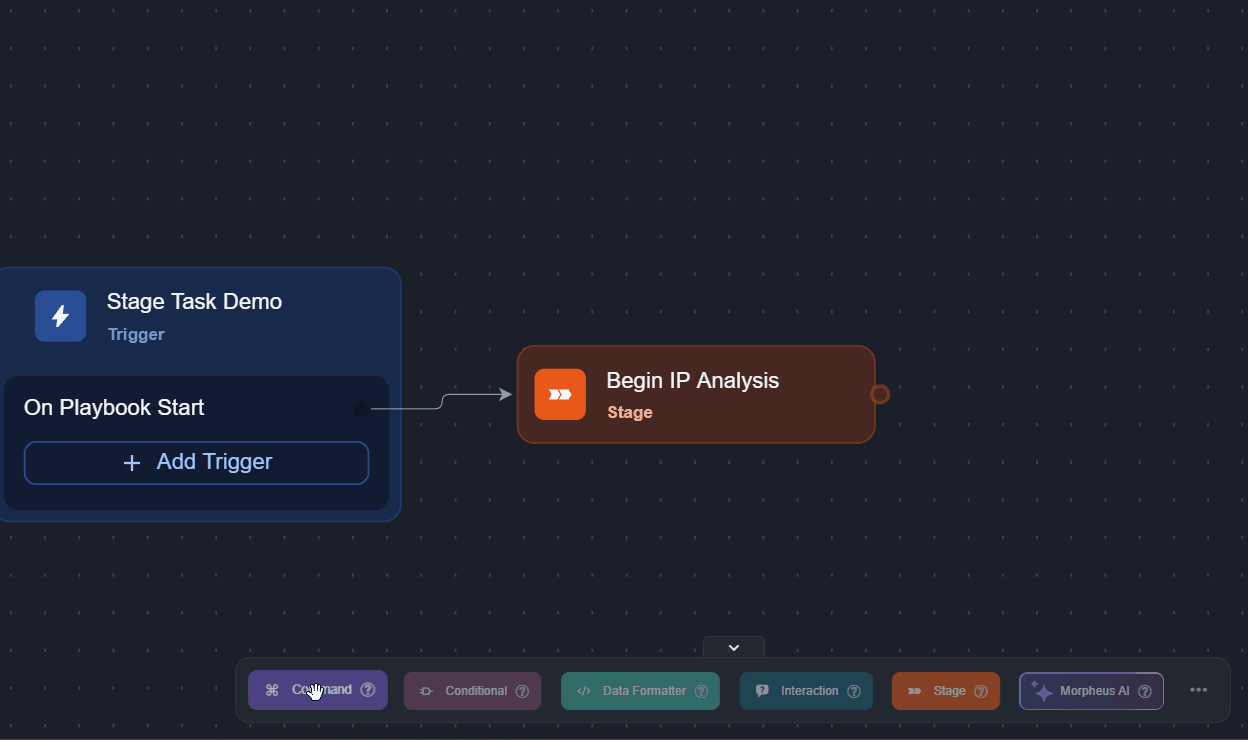
Task: Click the On Playbook Start output connector
Action: (361, 408)
